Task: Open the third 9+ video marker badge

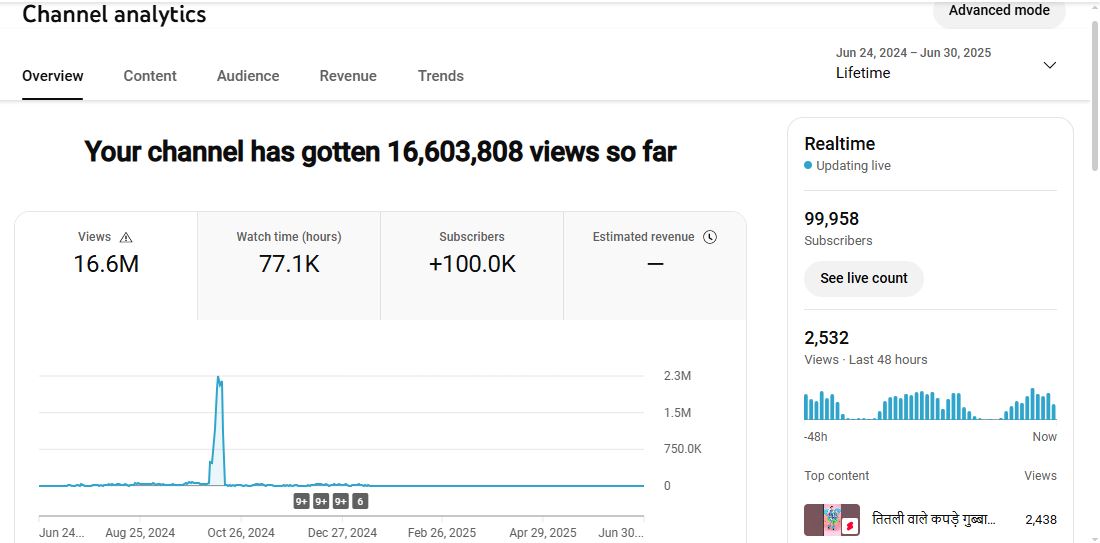Action: pyautogui.click(x=341, y=502)
